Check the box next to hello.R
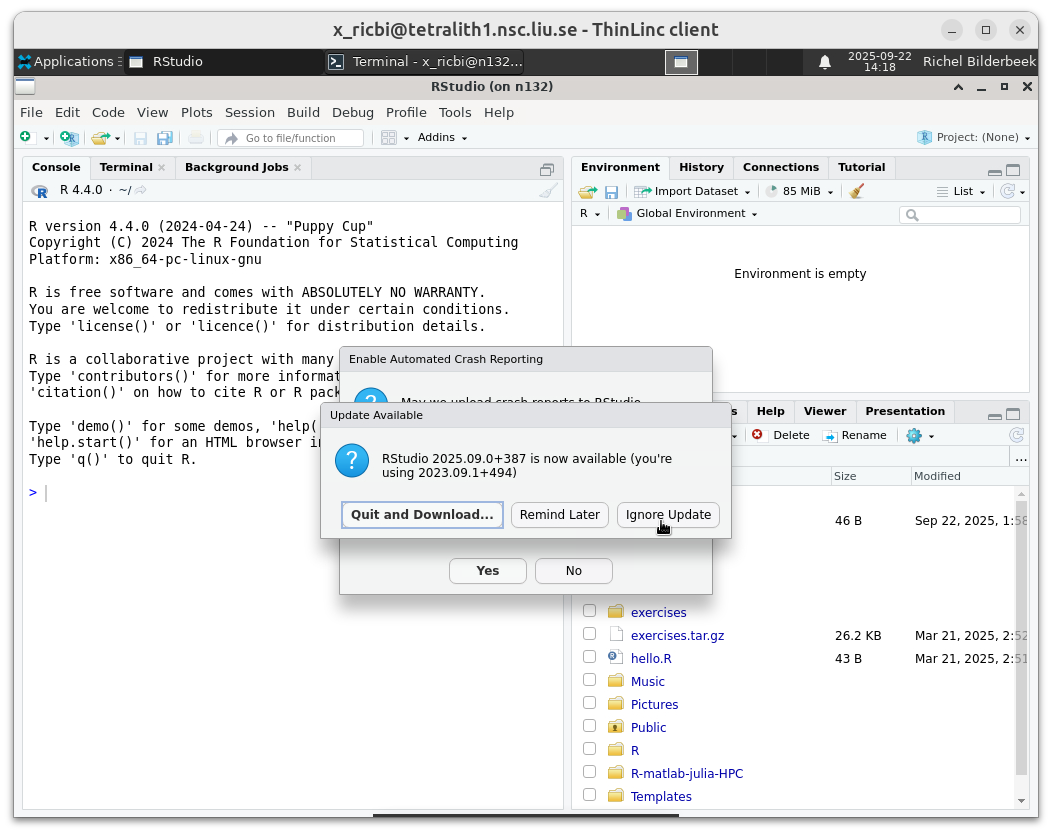 click(x=589, y=657)
